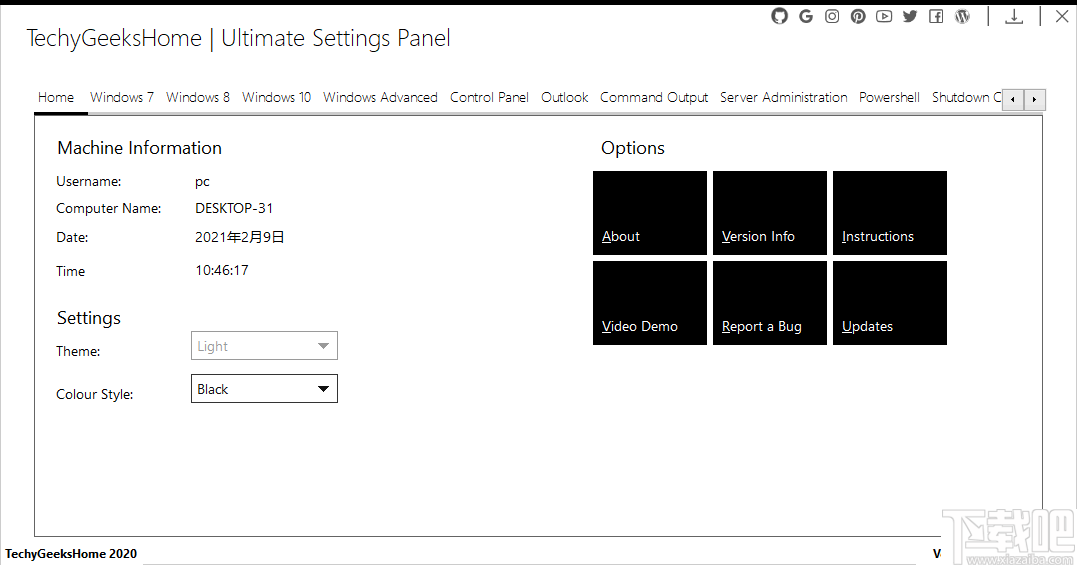Open the partially visible Shutdown tab
The image size is (1077, 565).
(x=966, y=97)
